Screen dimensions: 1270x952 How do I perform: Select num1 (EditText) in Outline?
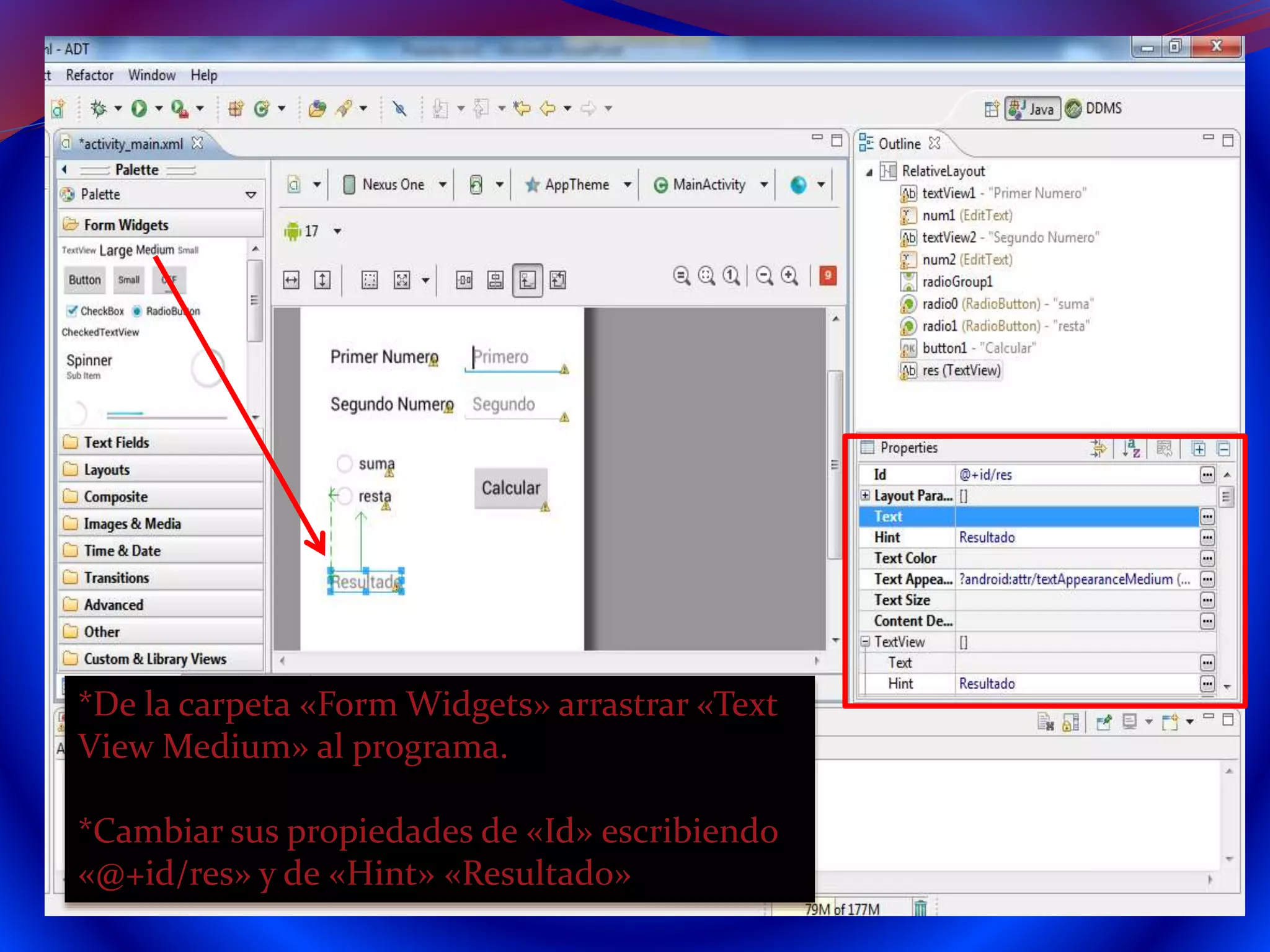click(x=956, y=216)
